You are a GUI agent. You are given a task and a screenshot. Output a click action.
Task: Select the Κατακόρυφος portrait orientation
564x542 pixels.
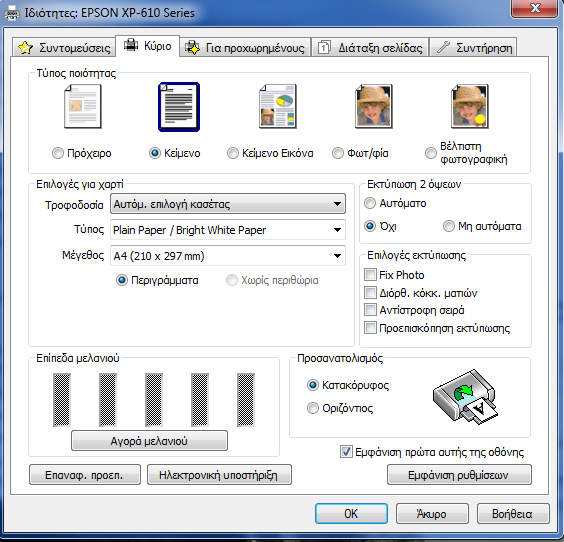pyautogui.click(x=313, y=385)
